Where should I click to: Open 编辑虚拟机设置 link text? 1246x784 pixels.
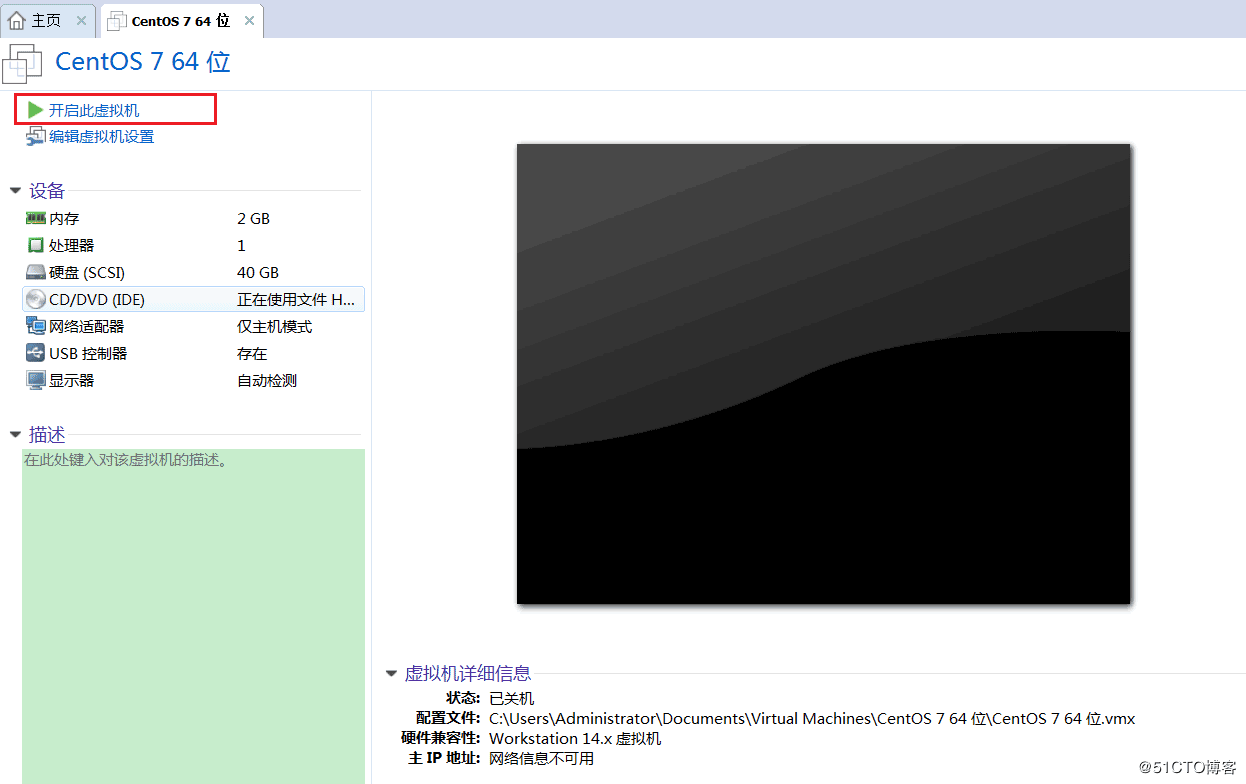click(102, 137)
